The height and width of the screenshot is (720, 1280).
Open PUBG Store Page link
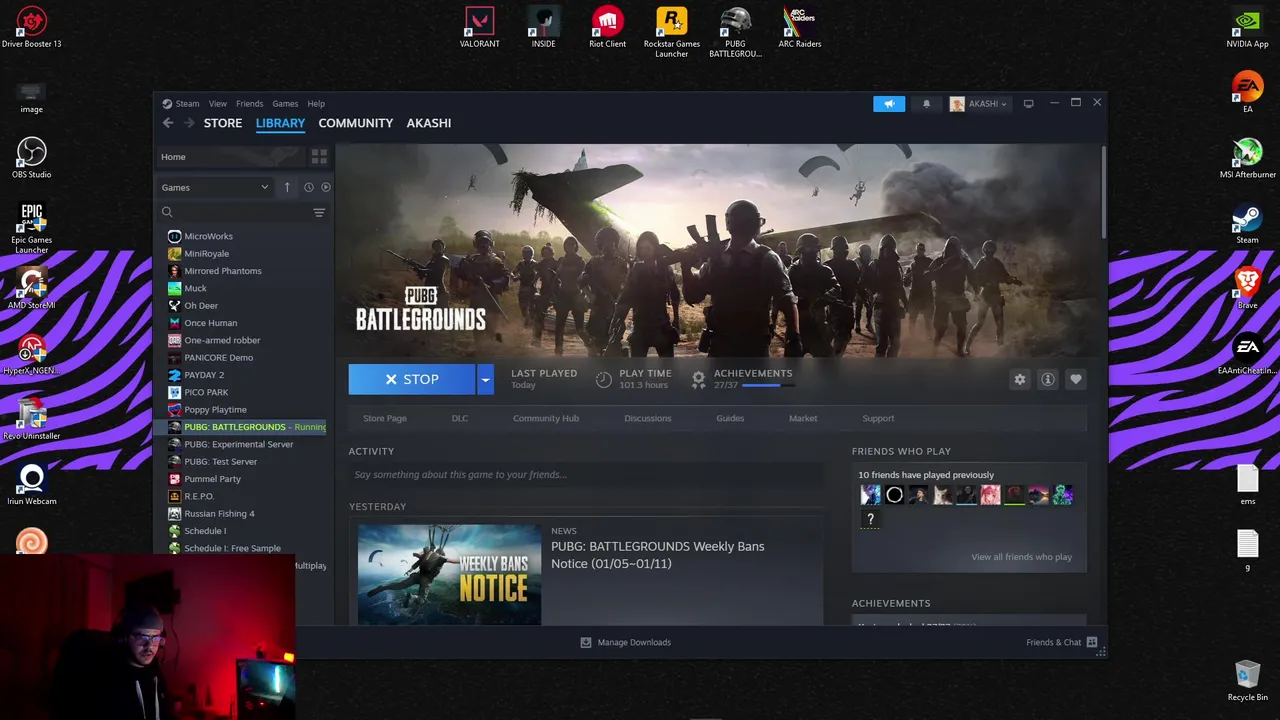click(385, 419)
